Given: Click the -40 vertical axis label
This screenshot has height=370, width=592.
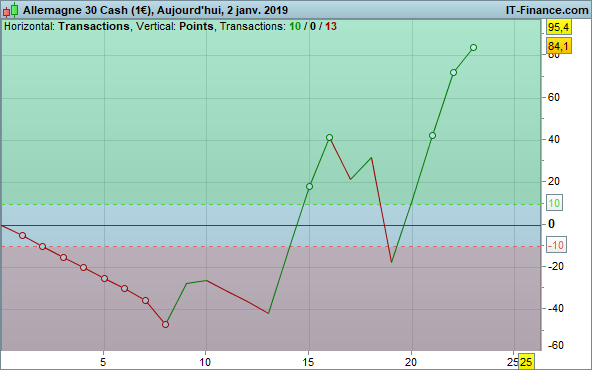Looking at the screenshot, I should pos(555,308).
